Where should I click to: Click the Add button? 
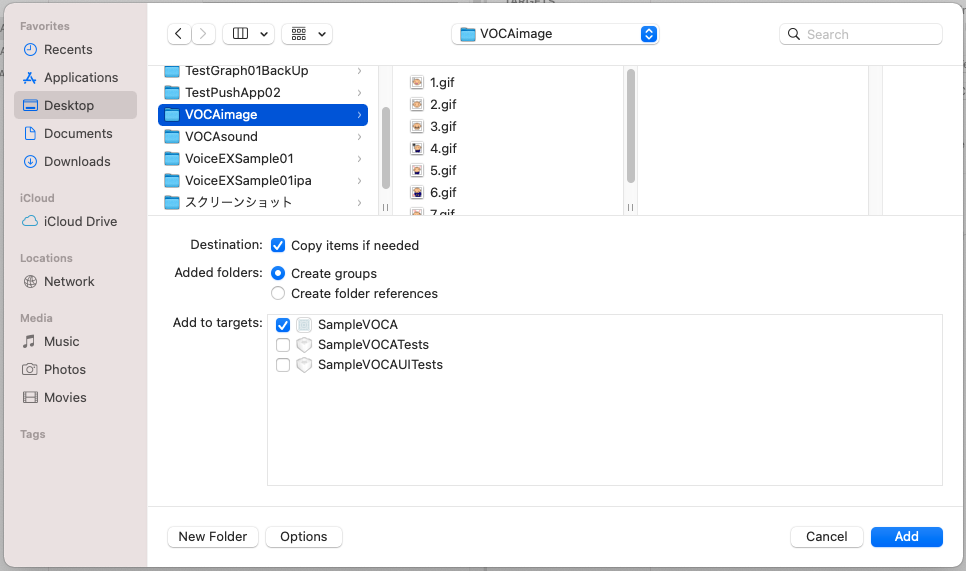906,537
